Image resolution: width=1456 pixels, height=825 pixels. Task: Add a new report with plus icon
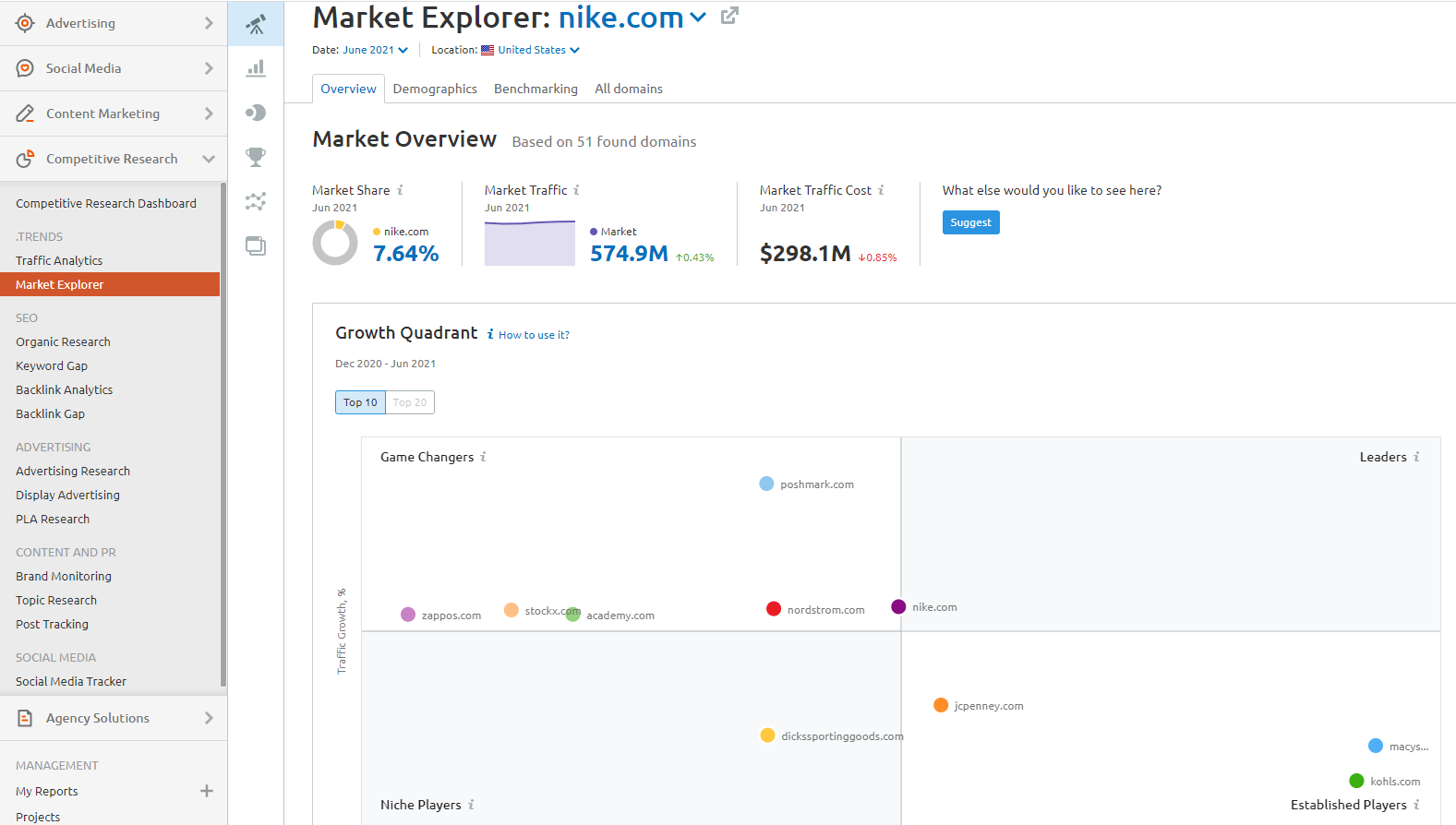coord(207,791)
